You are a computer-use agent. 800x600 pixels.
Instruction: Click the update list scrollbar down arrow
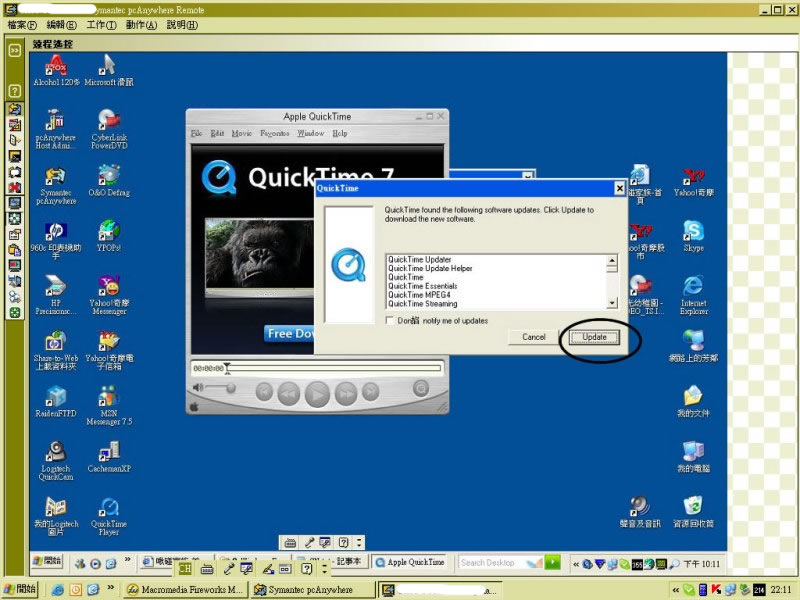612,303
